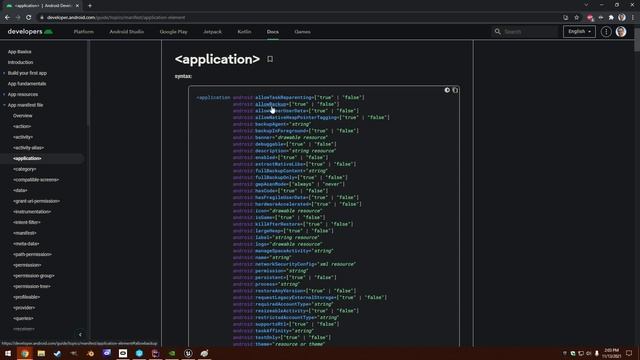Image resolution: width=640 pixels, height=360 pixels.
Task: Open the <action> sidebar entry
Action: click(22, 127)
